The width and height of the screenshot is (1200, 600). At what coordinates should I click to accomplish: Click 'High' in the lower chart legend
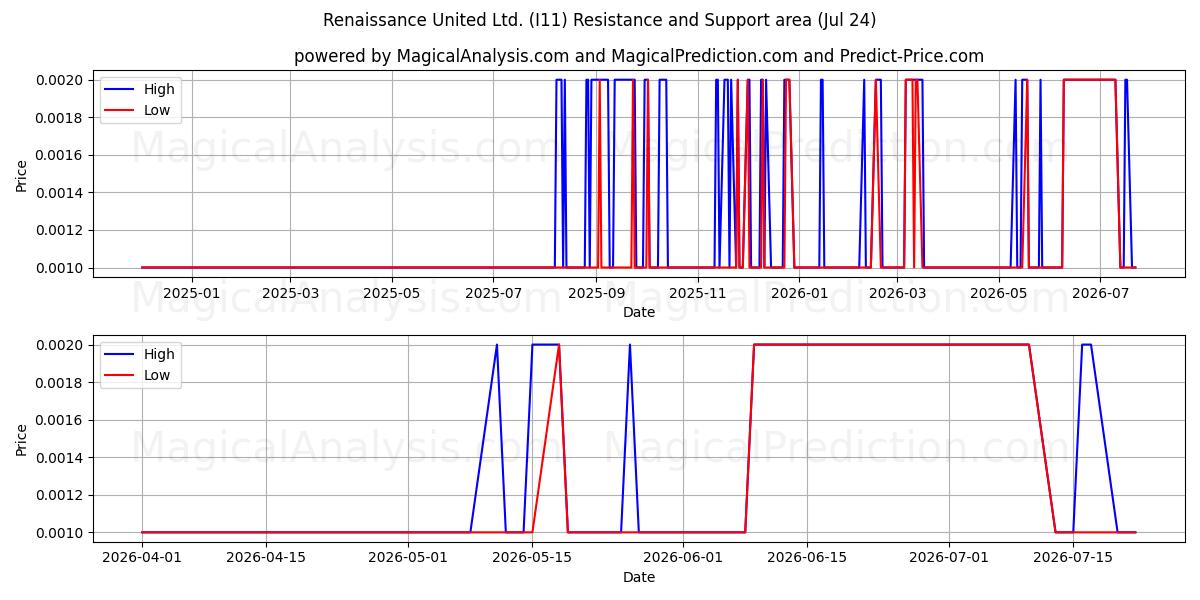coord(159,354)
